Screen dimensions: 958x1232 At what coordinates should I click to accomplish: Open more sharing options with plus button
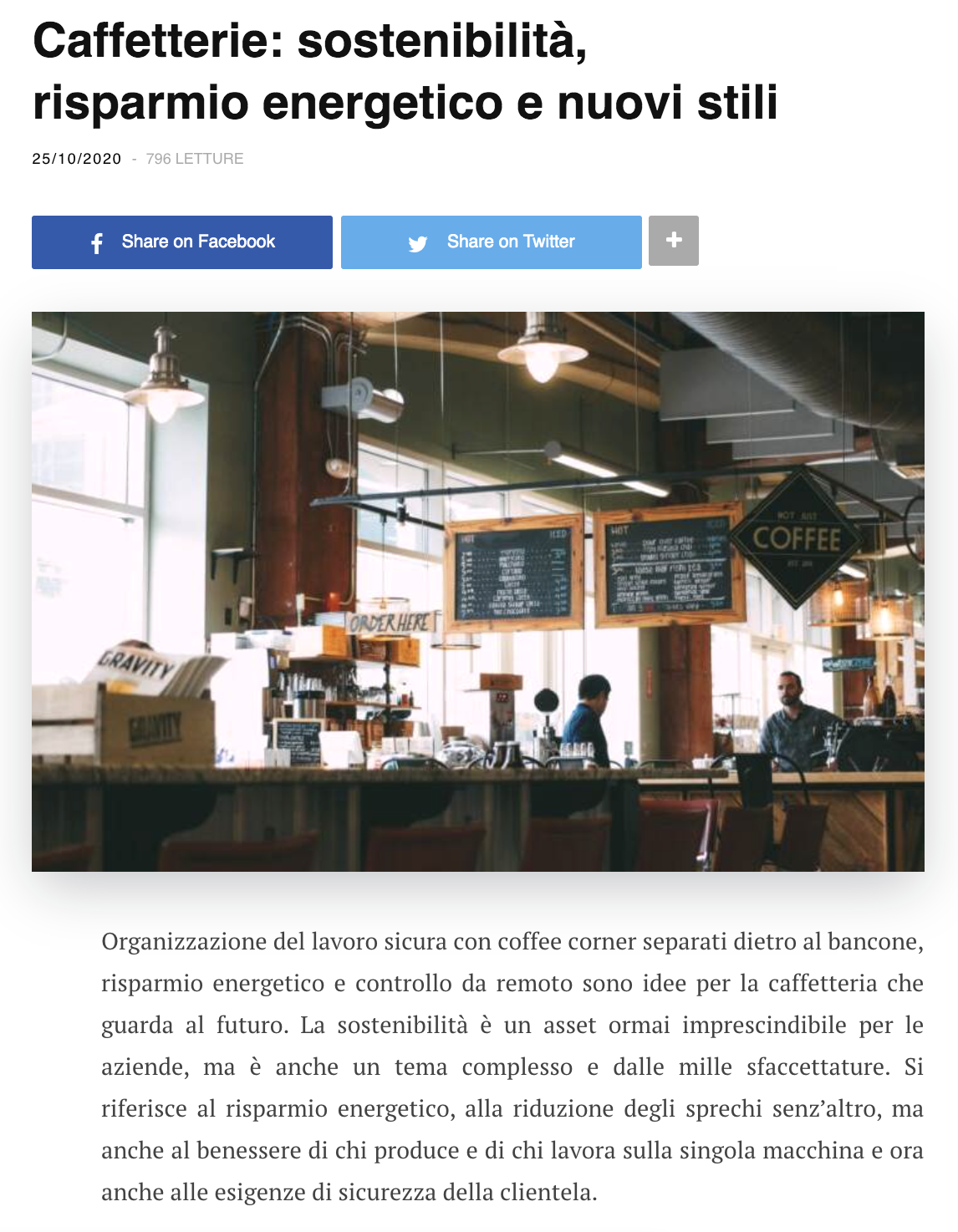[x=674, y=241]
